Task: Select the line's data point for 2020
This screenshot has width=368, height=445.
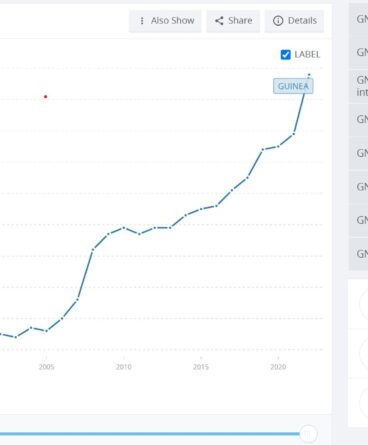Action: pos(278,146)
